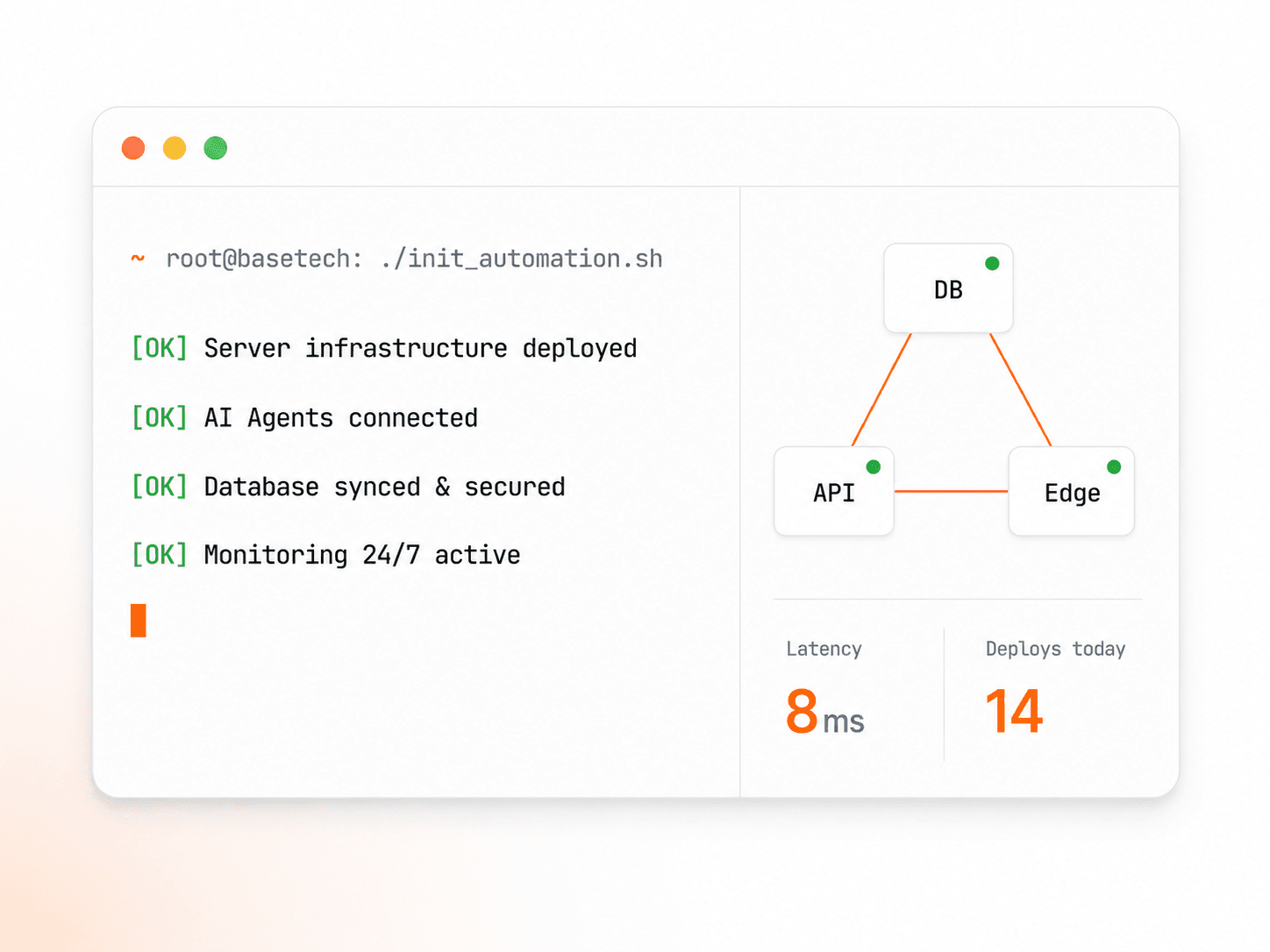
Task: Click 'AI Agents connected' log line
Action: click(341, 418)
